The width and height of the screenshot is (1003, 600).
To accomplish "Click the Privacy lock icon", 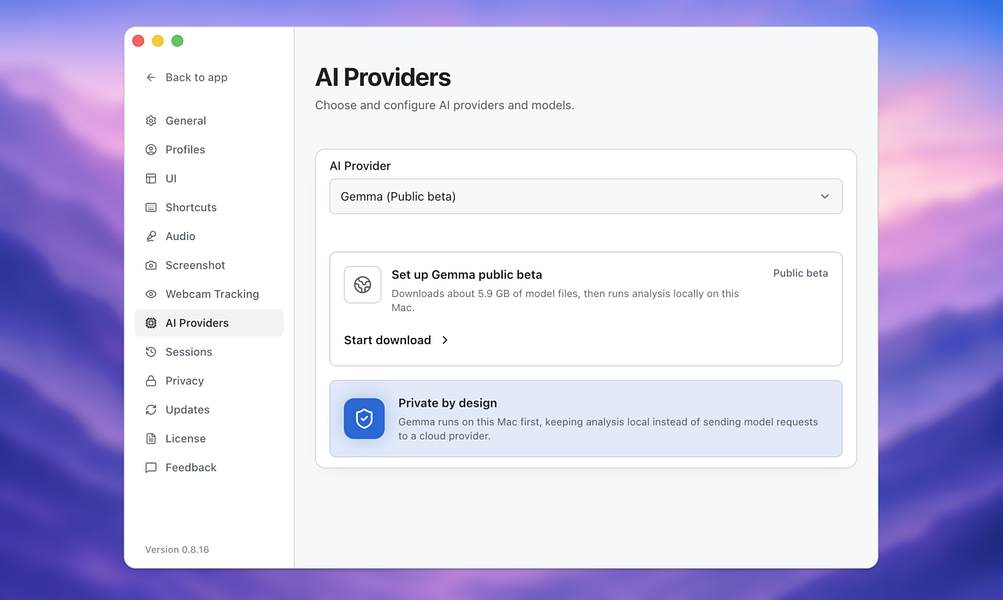I will coord(151,381).
